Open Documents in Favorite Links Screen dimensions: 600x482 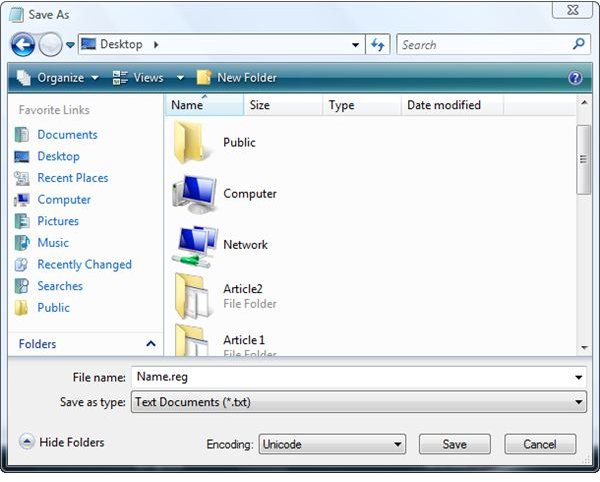click(67, 135)
